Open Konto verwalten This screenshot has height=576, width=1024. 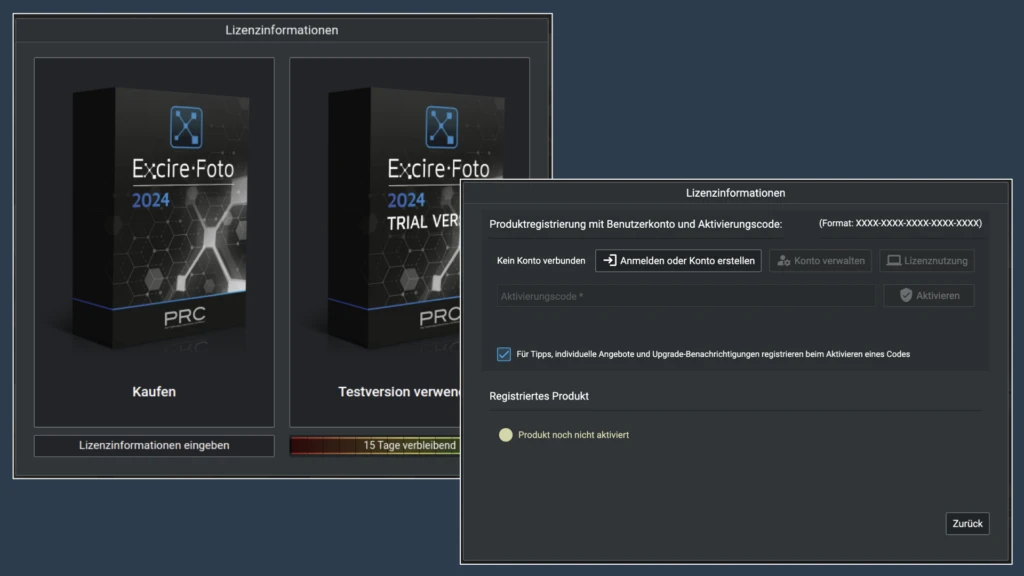tap(820, 261)
